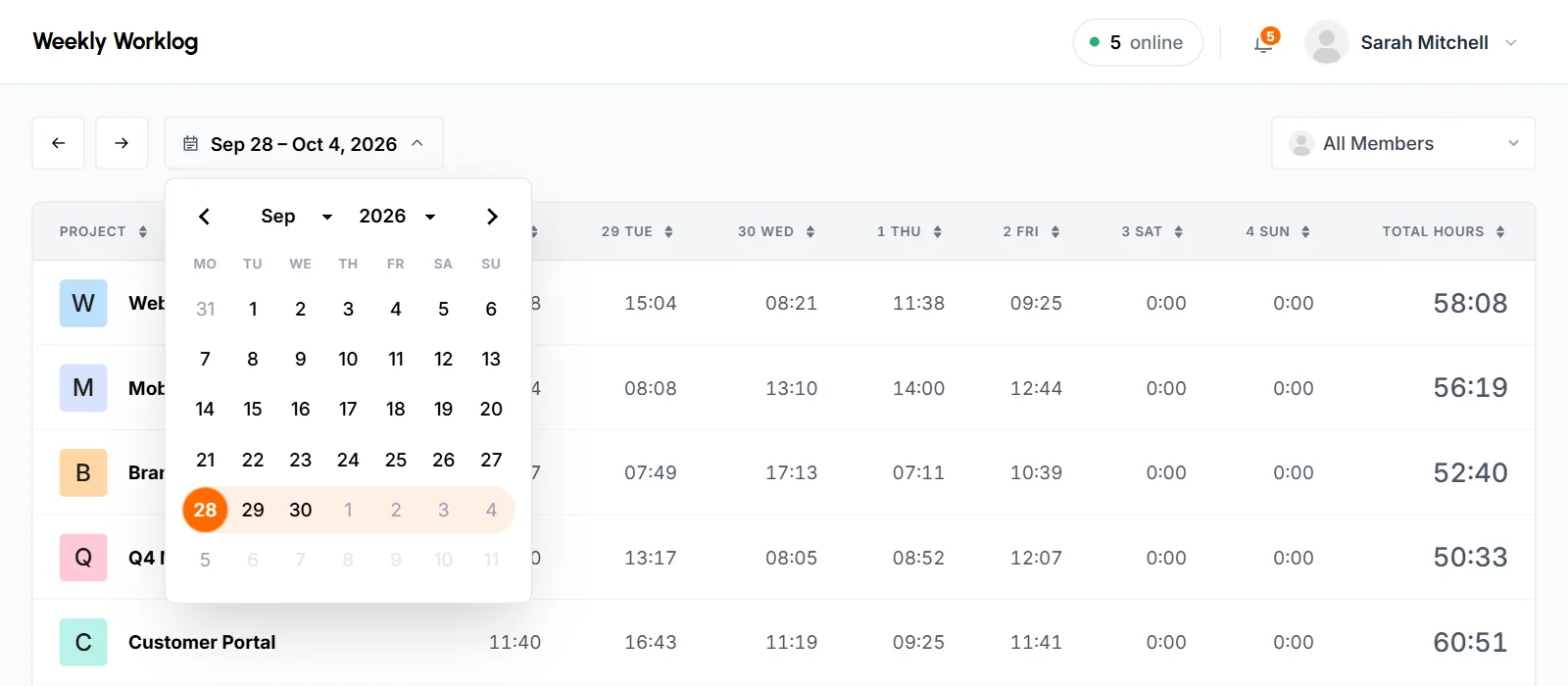The width and height of the screenshot is (1568, 686).
Task: Open the Customer Portal project row
Action: (784, 642)
